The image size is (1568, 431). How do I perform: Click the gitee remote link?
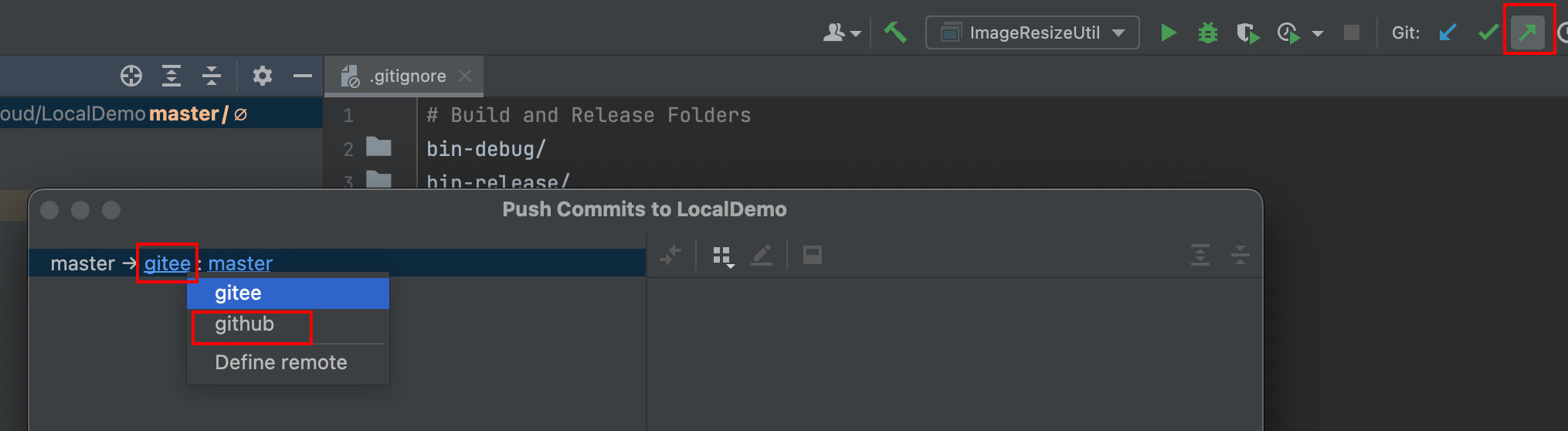(x=167, y=264)
